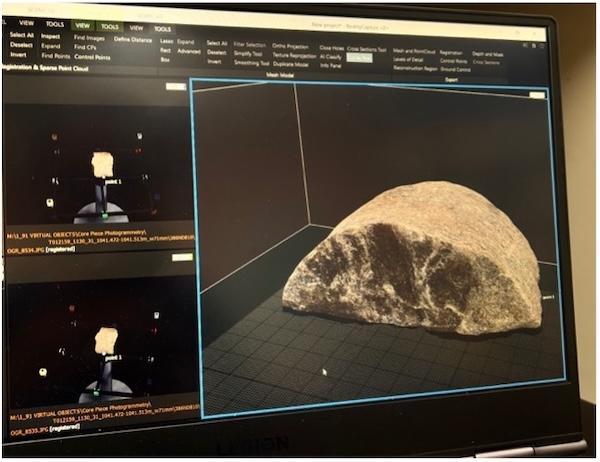Click Expand next to the Lasso tool

pos(186,42)
